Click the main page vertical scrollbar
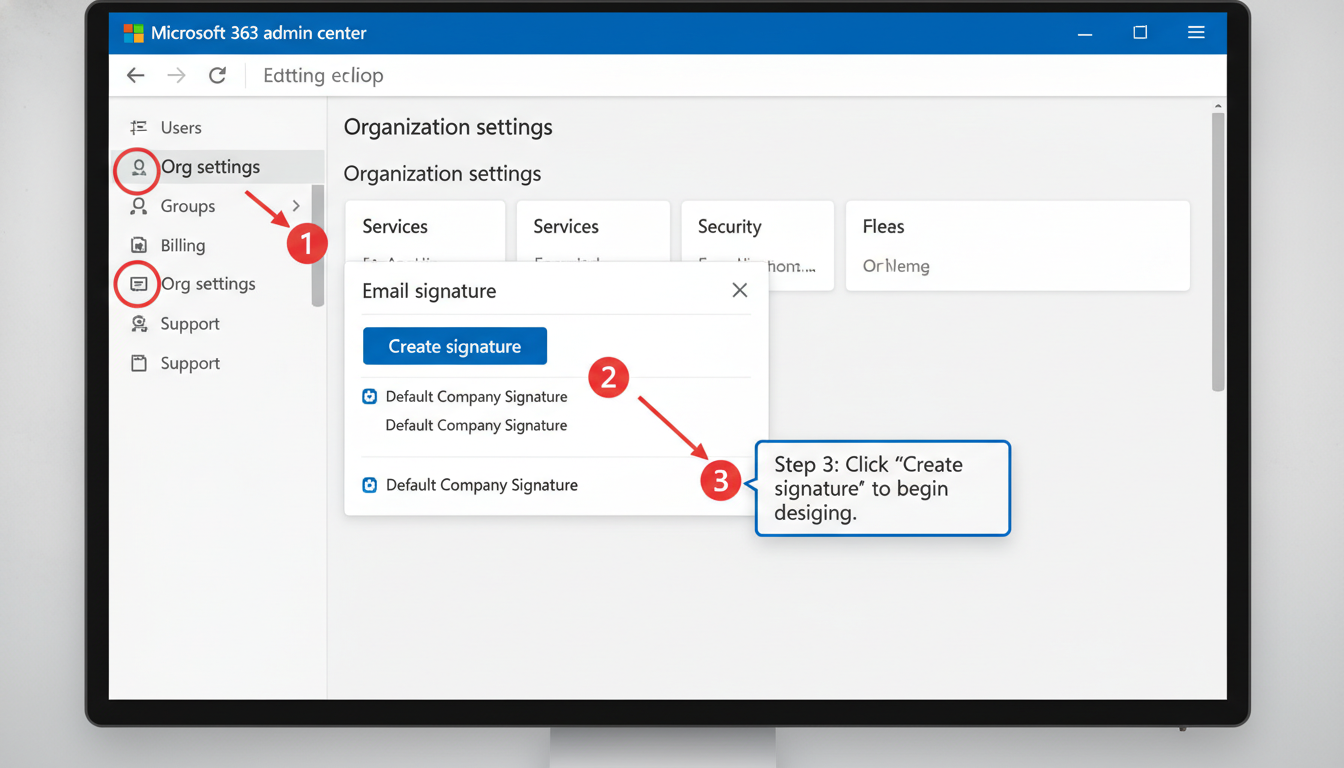The height and width of the screenshot is (768, 1344). click(x=1218, y=250)
